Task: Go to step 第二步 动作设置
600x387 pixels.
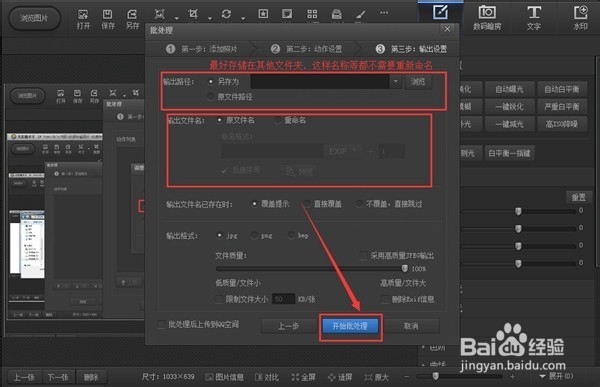Action: (307, 49)
